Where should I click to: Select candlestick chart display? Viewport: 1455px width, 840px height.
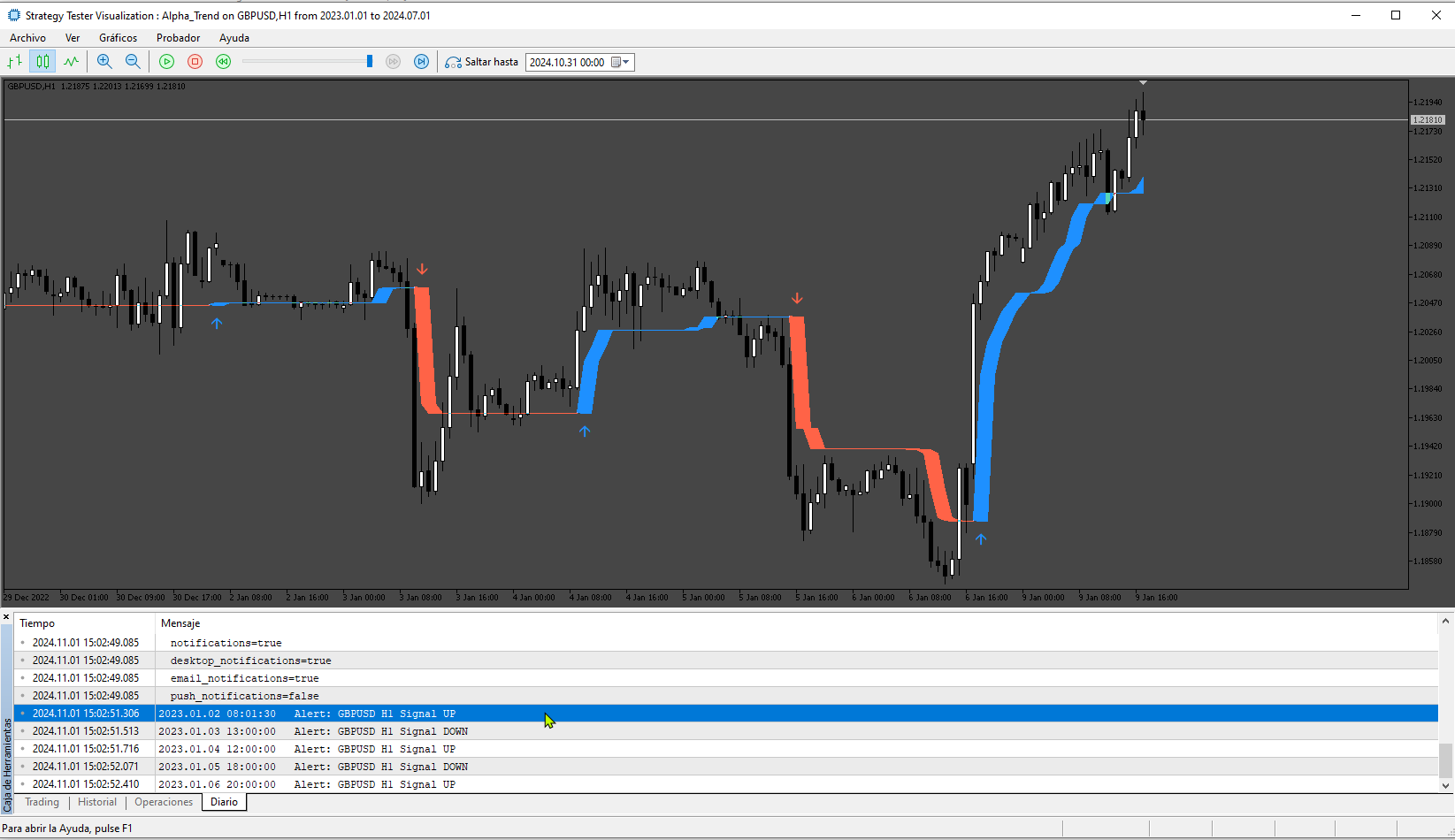click(42, 61)
